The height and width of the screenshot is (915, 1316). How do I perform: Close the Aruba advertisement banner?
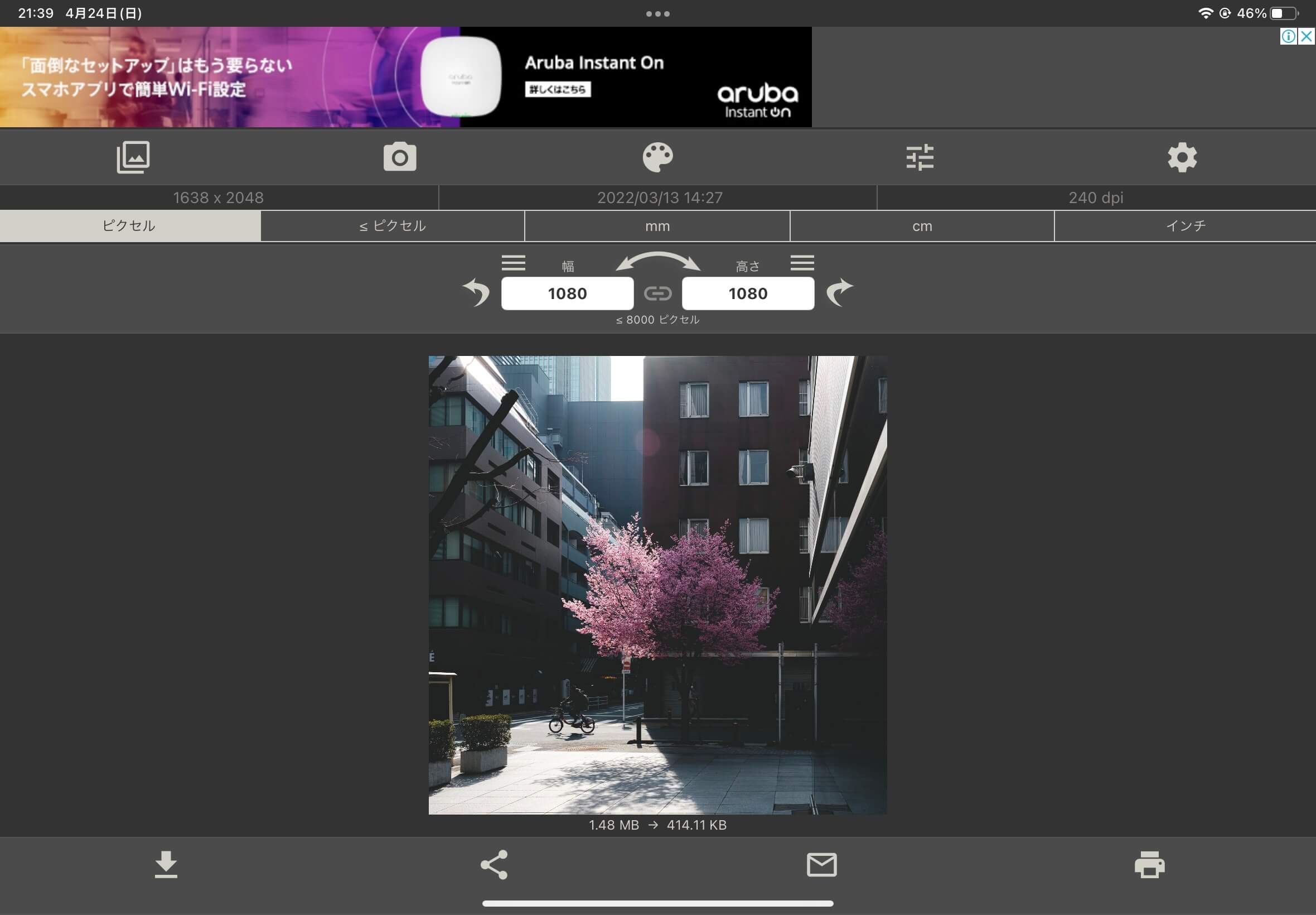(1307, 37)
